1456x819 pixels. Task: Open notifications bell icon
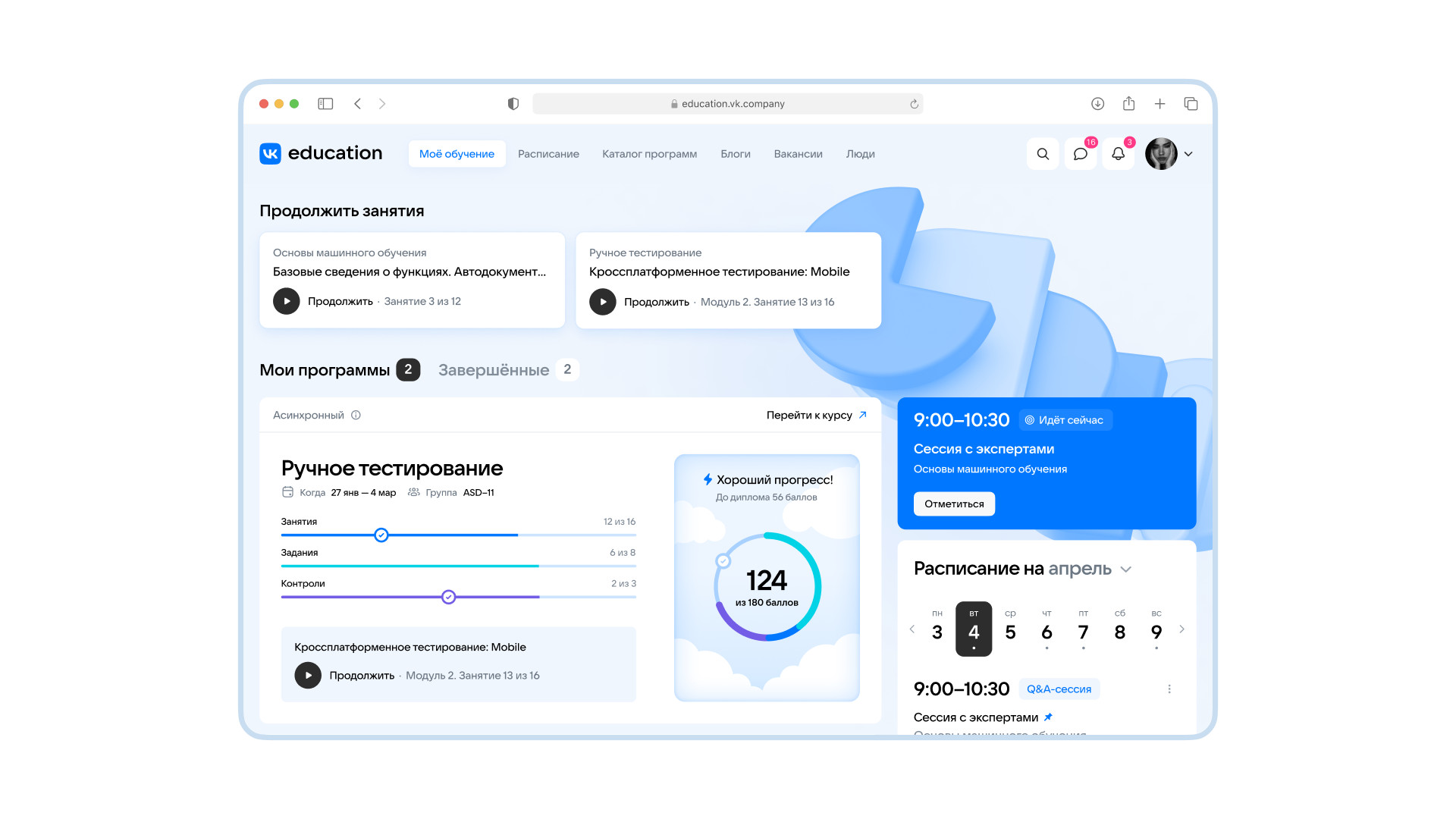(x=1118, y=154)
